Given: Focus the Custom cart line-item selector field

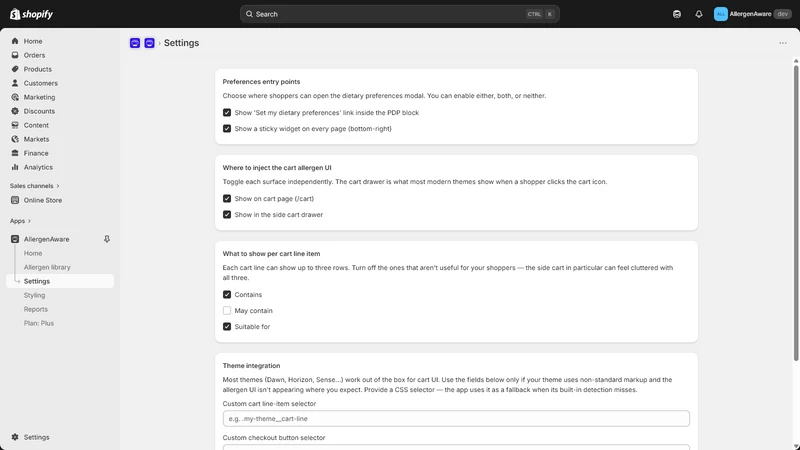Looking at the screenshot, I should [x=456, y=419].
